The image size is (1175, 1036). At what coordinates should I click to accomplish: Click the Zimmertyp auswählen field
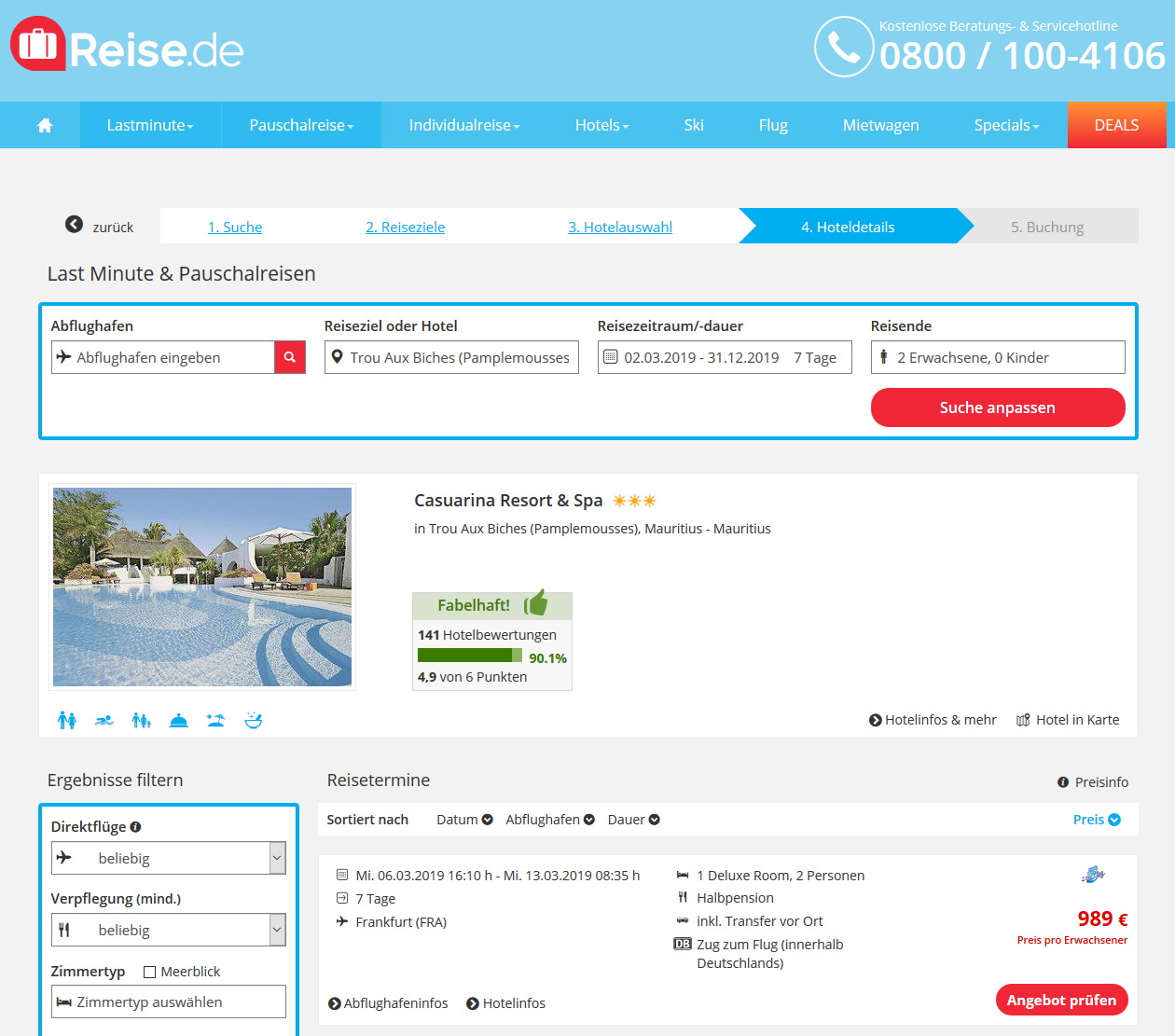point(169,1001)
